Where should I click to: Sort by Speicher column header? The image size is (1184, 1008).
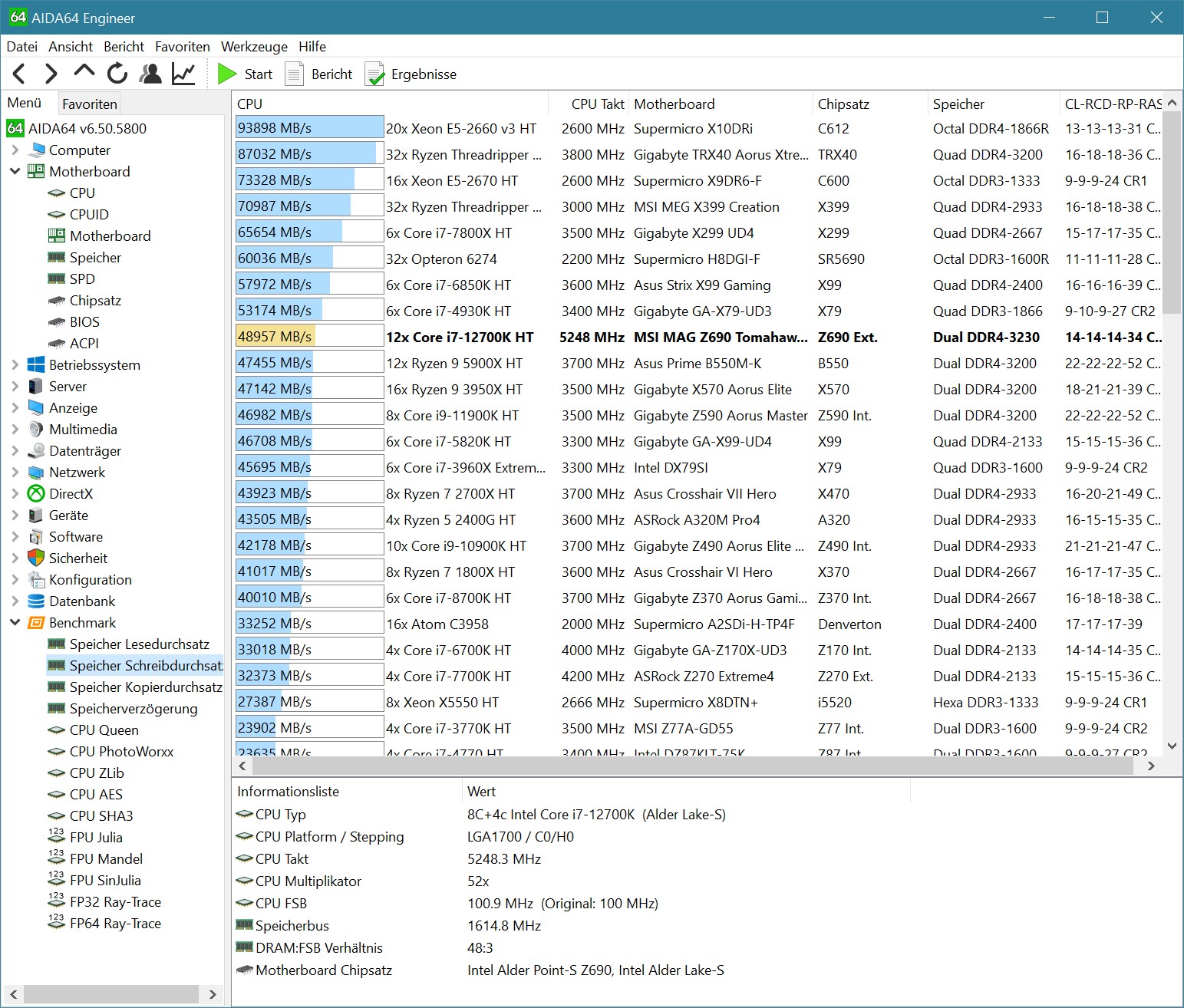(994, 104)
